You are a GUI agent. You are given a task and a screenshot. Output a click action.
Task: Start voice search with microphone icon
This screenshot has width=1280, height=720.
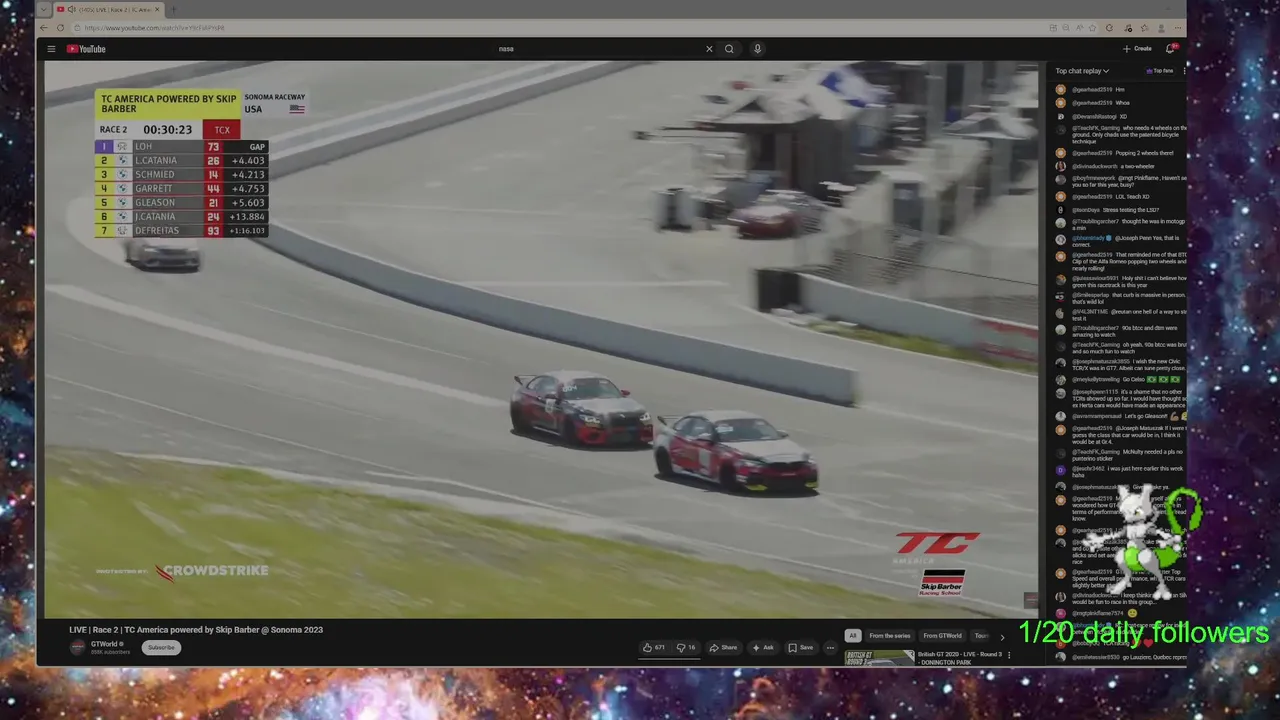757,49
